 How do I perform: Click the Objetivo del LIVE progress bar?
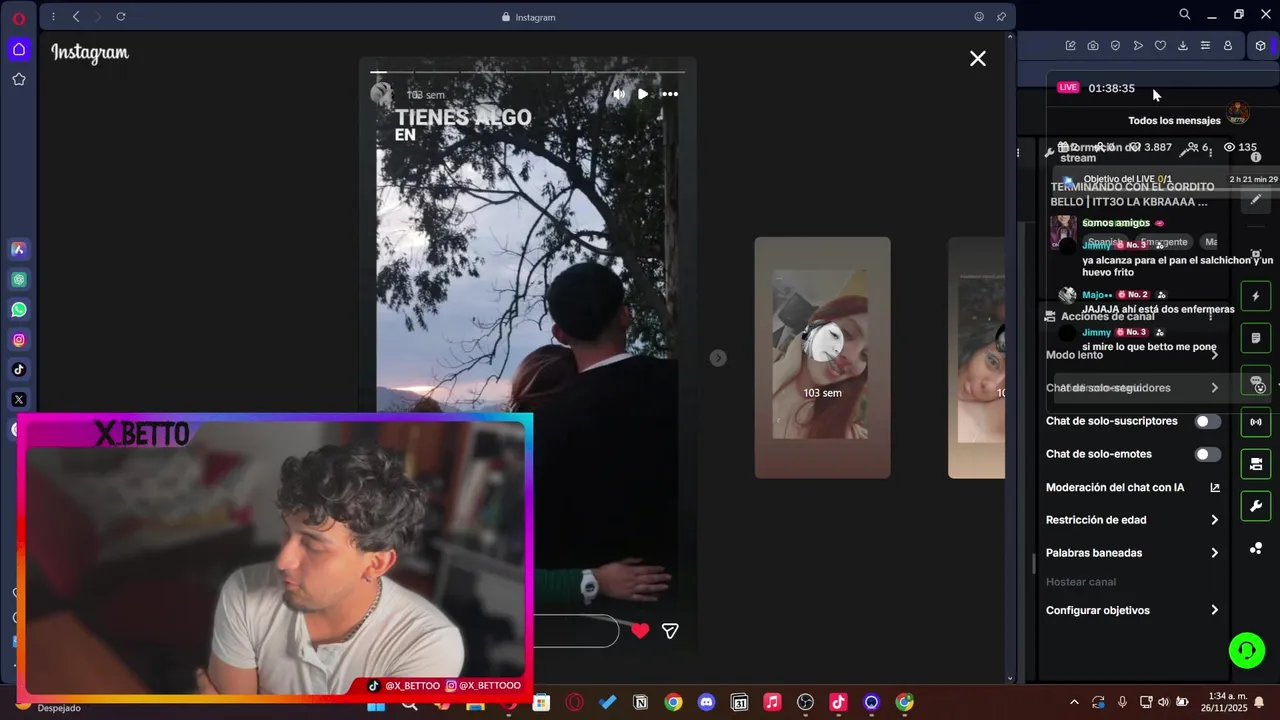click(x=1164, y=179)
